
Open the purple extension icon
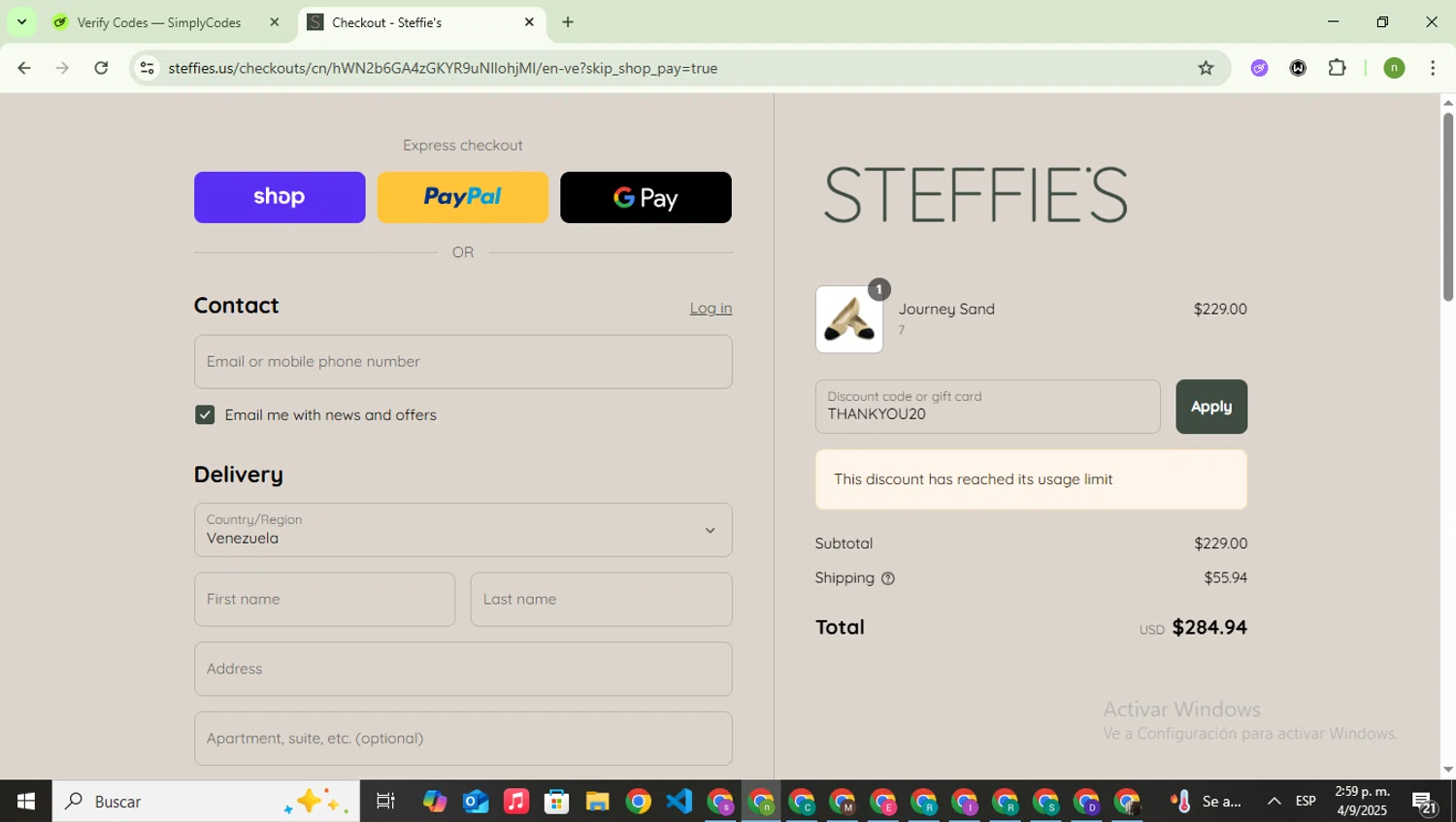pos(1259,68)
